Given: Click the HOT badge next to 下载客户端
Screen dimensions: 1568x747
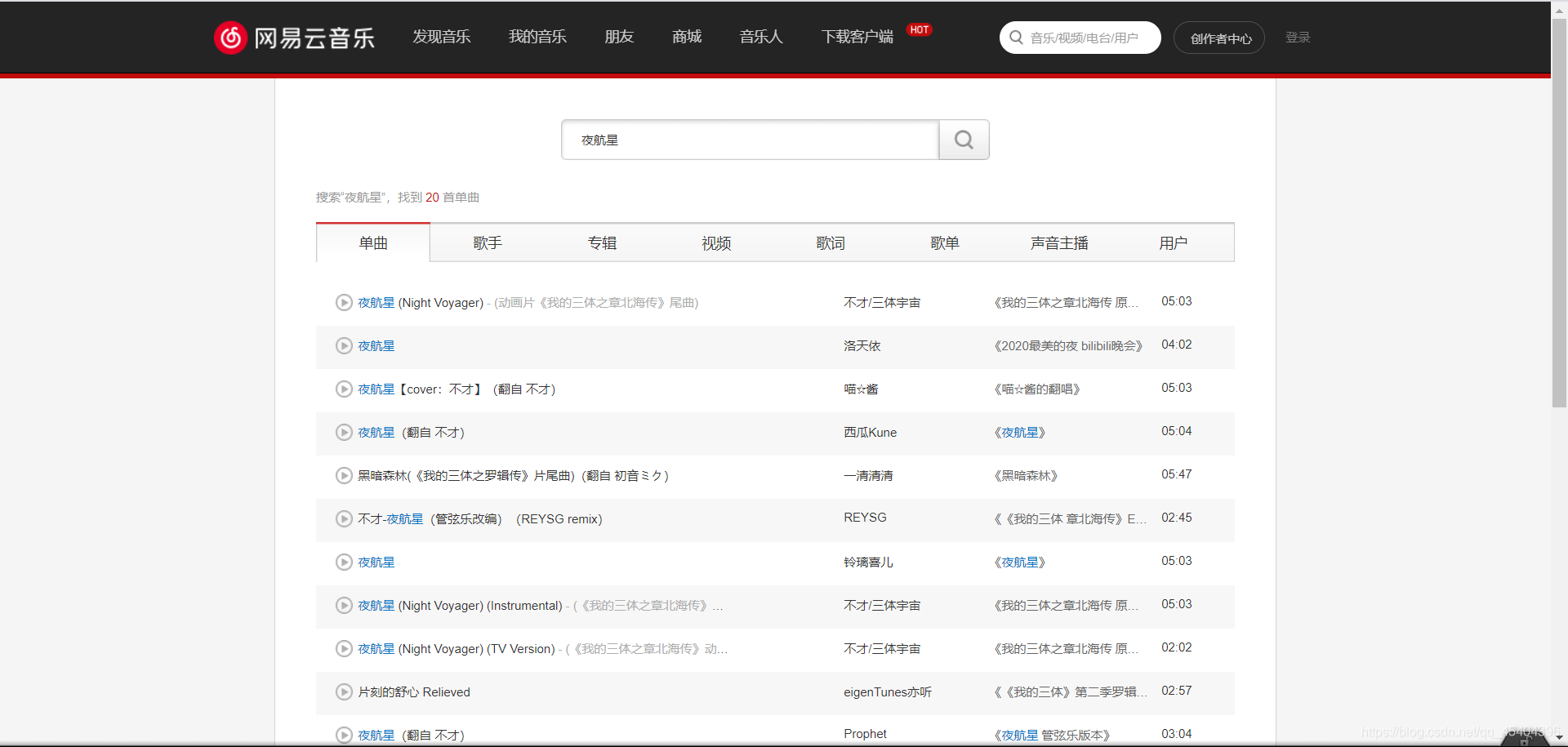Looking at the screenshot, I should 920,30.
